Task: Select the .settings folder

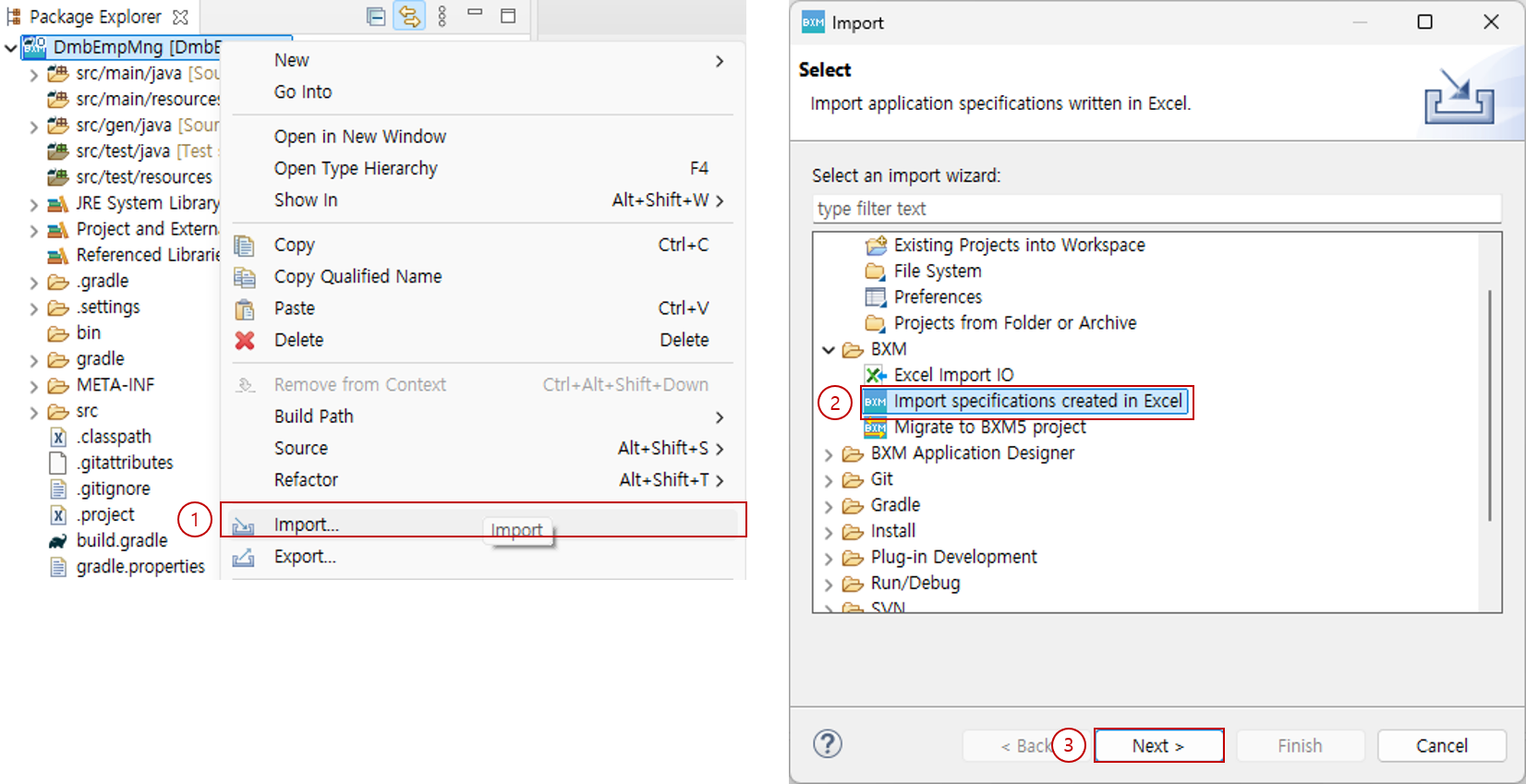Action: (108, 307)
